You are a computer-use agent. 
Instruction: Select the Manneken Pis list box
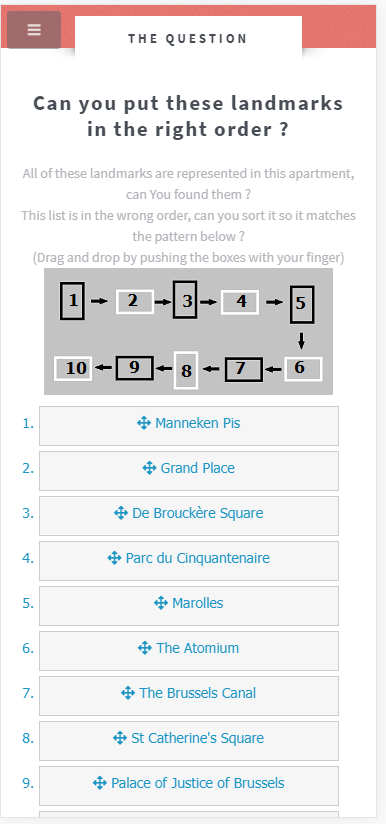point(189,426)
